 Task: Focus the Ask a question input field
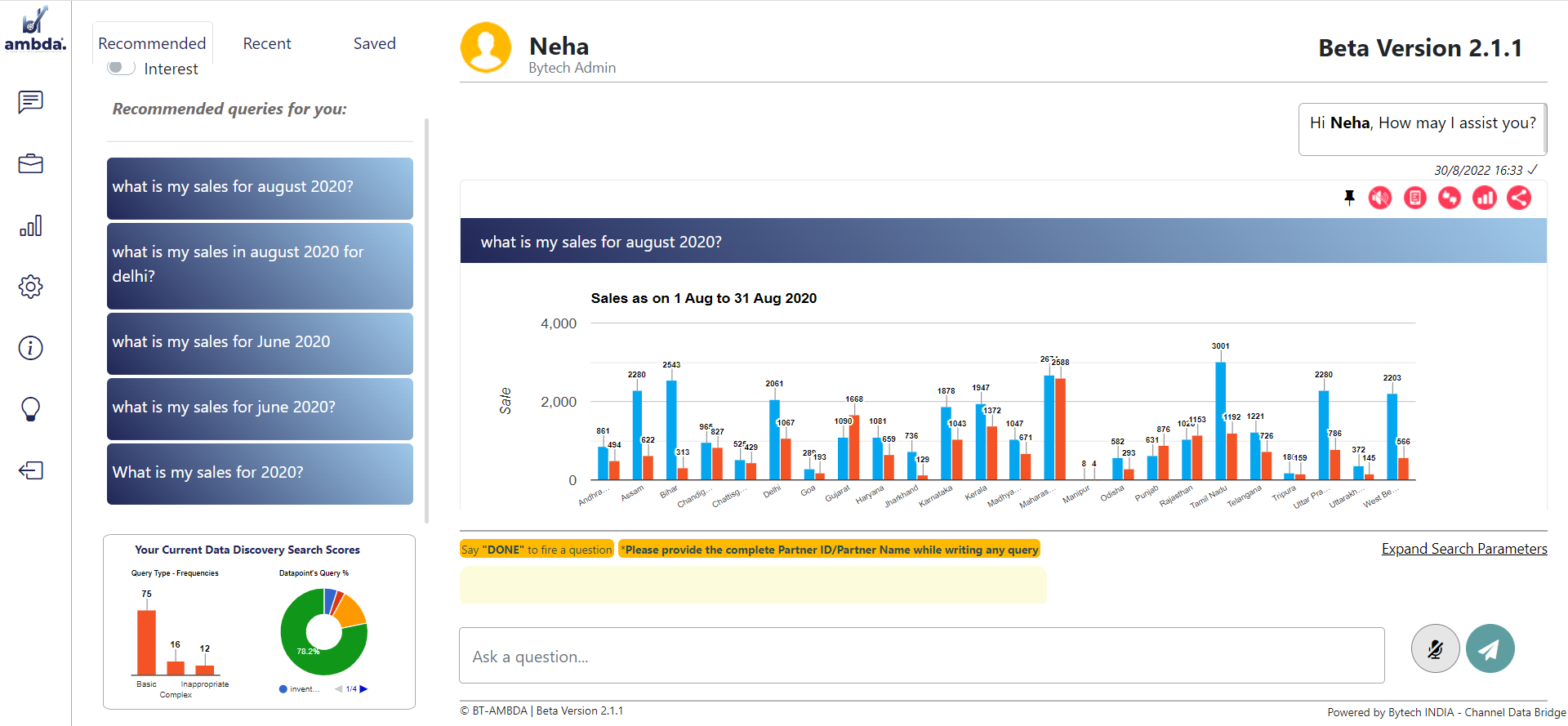click(x=922, y=656)
